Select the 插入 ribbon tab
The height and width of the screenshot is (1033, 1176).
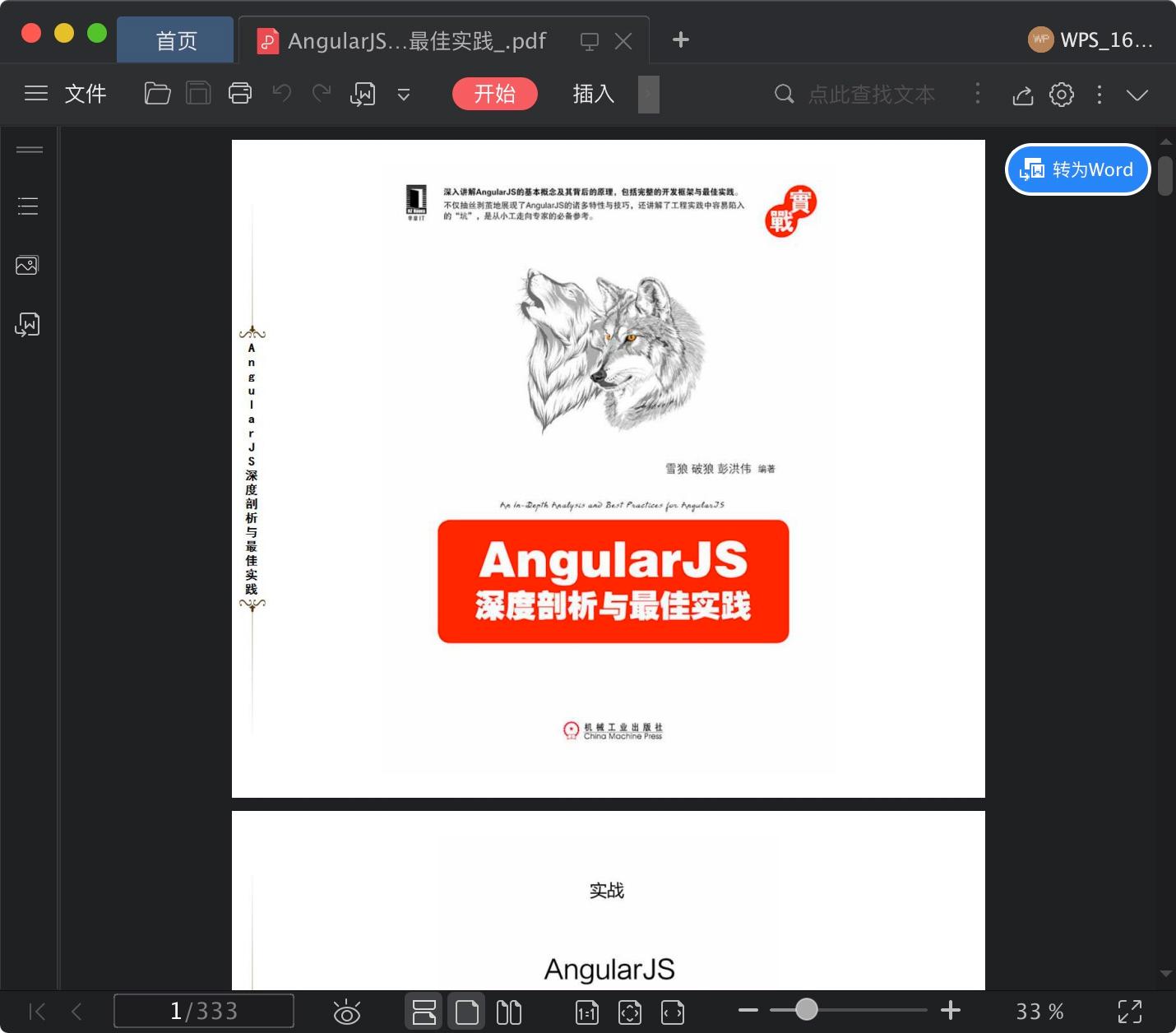tap(594, 94)
